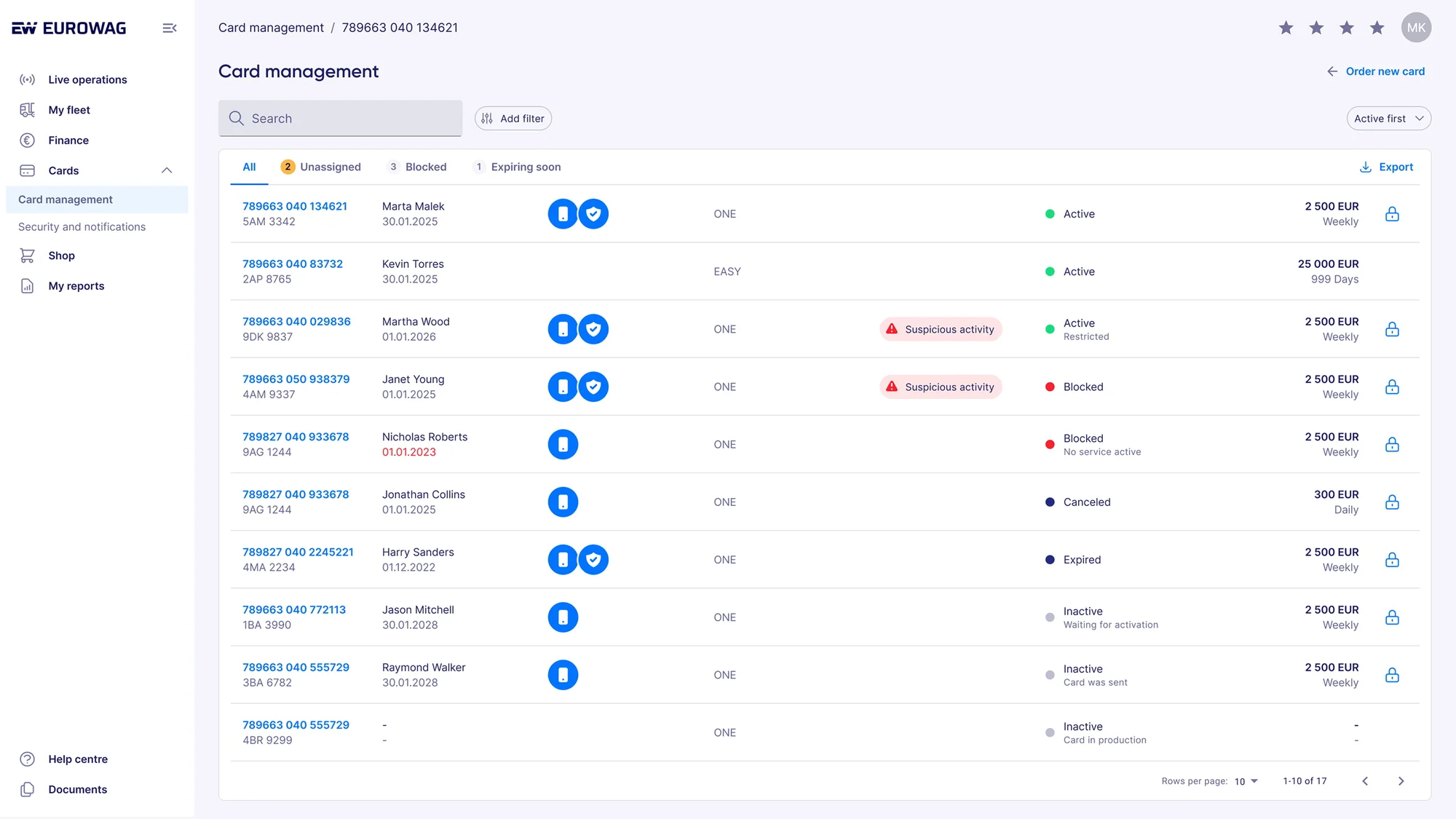Click the lock icon for Marta Malek's card
The image size is (1456, 819).
tap(1391, 214)
